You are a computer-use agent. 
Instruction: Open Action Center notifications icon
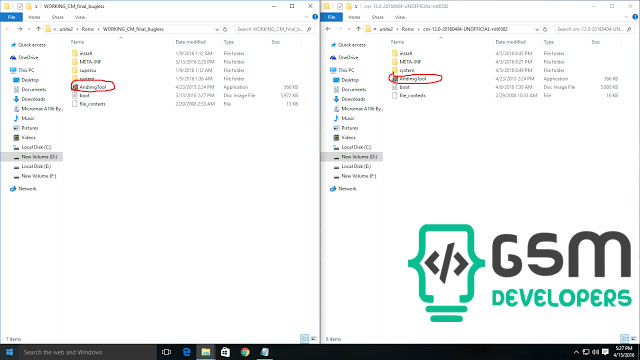(605, 352)
